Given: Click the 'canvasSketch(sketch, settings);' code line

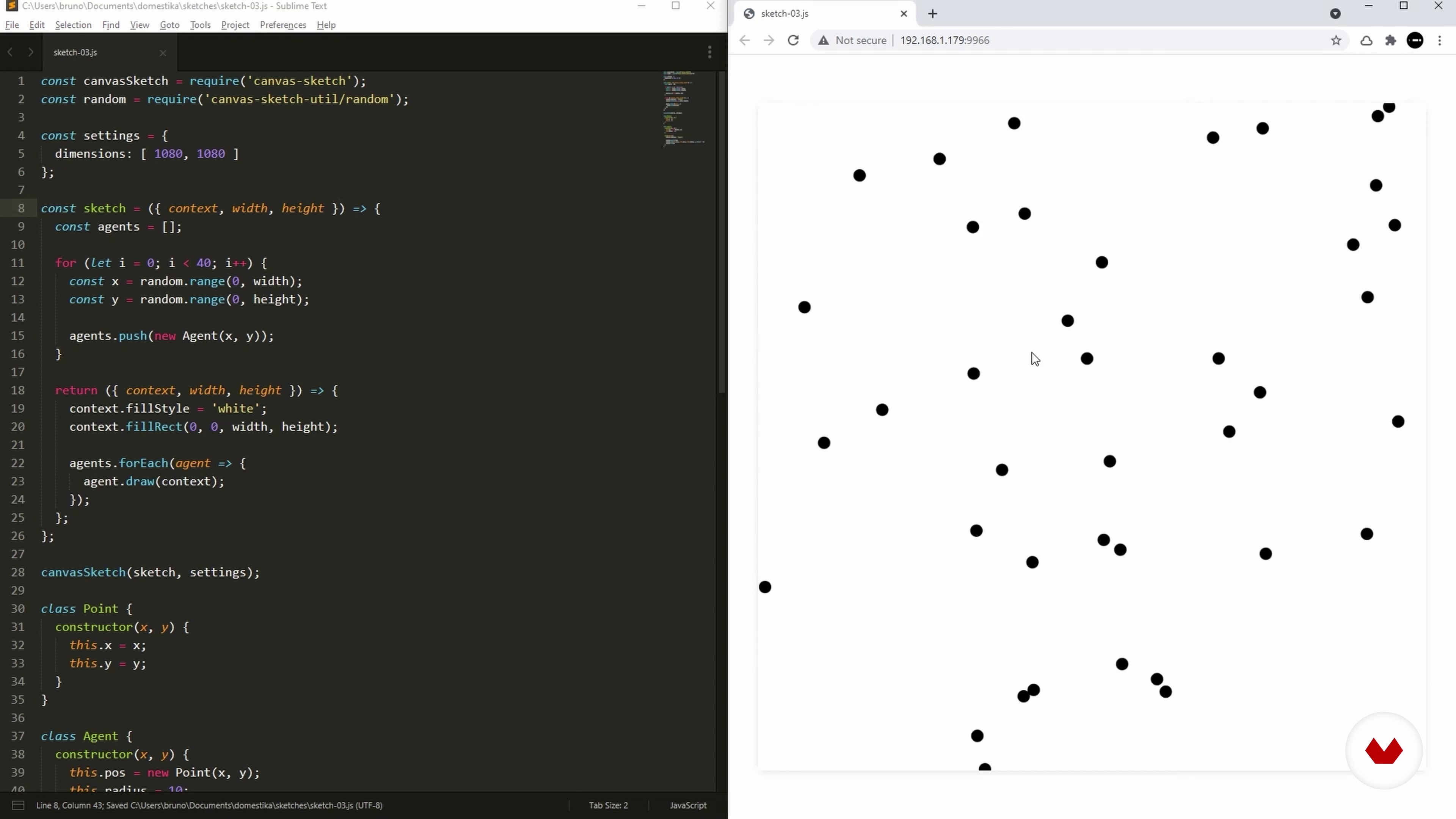Looking at the screenshot, I should tap(151, 572).
